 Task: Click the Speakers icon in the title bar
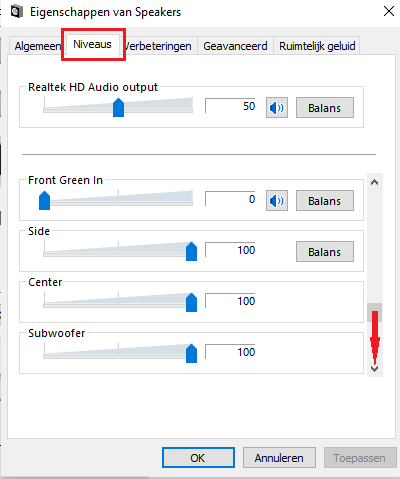pos(17,12)
